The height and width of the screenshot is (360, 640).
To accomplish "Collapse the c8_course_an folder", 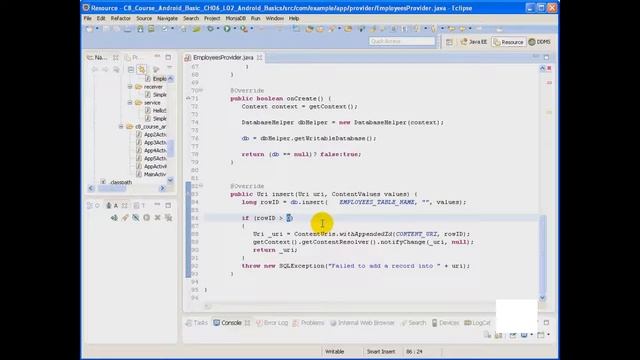I will (x=121, y=127).
